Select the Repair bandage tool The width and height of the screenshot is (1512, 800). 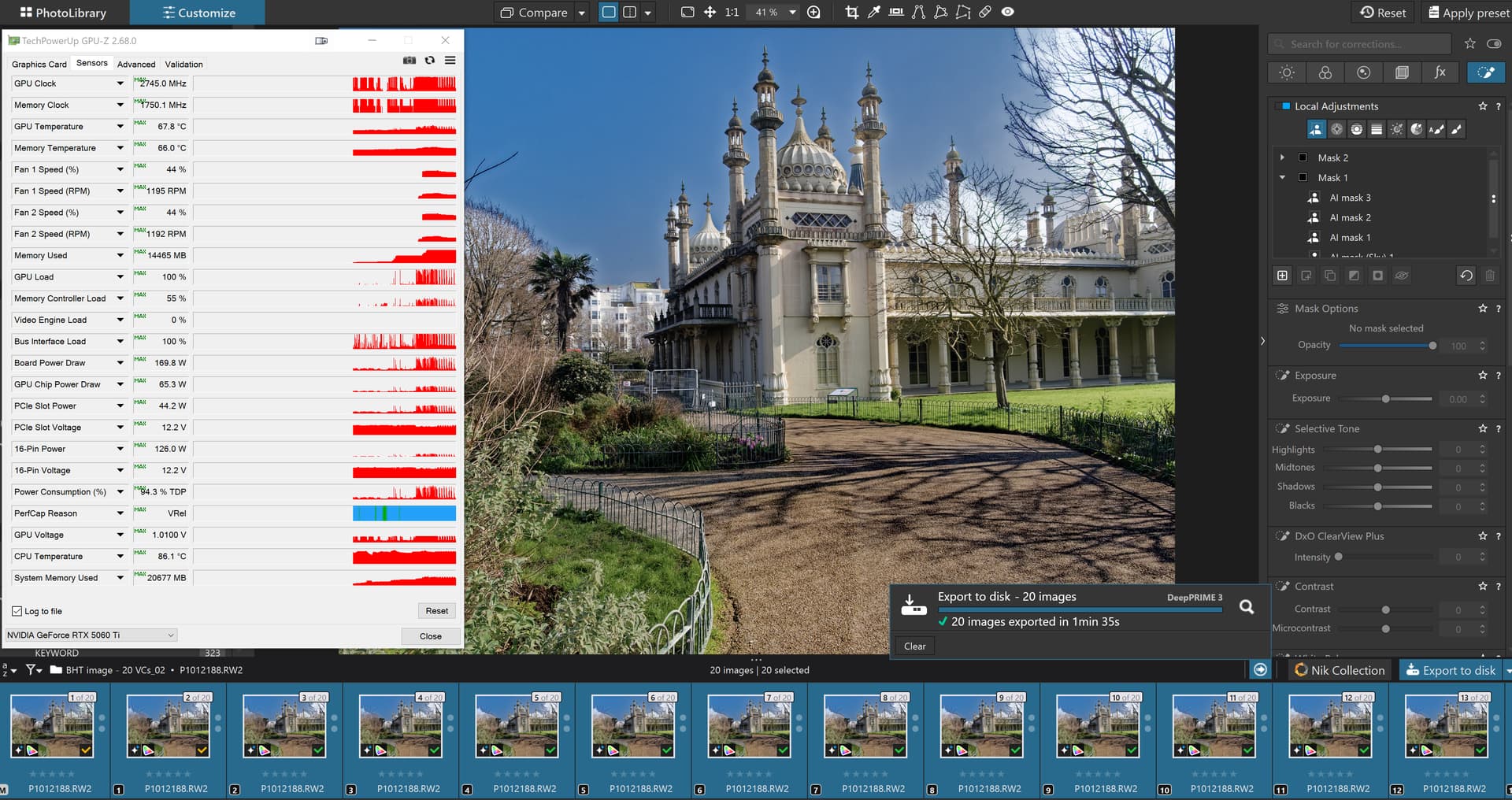(x=985, y=12)
